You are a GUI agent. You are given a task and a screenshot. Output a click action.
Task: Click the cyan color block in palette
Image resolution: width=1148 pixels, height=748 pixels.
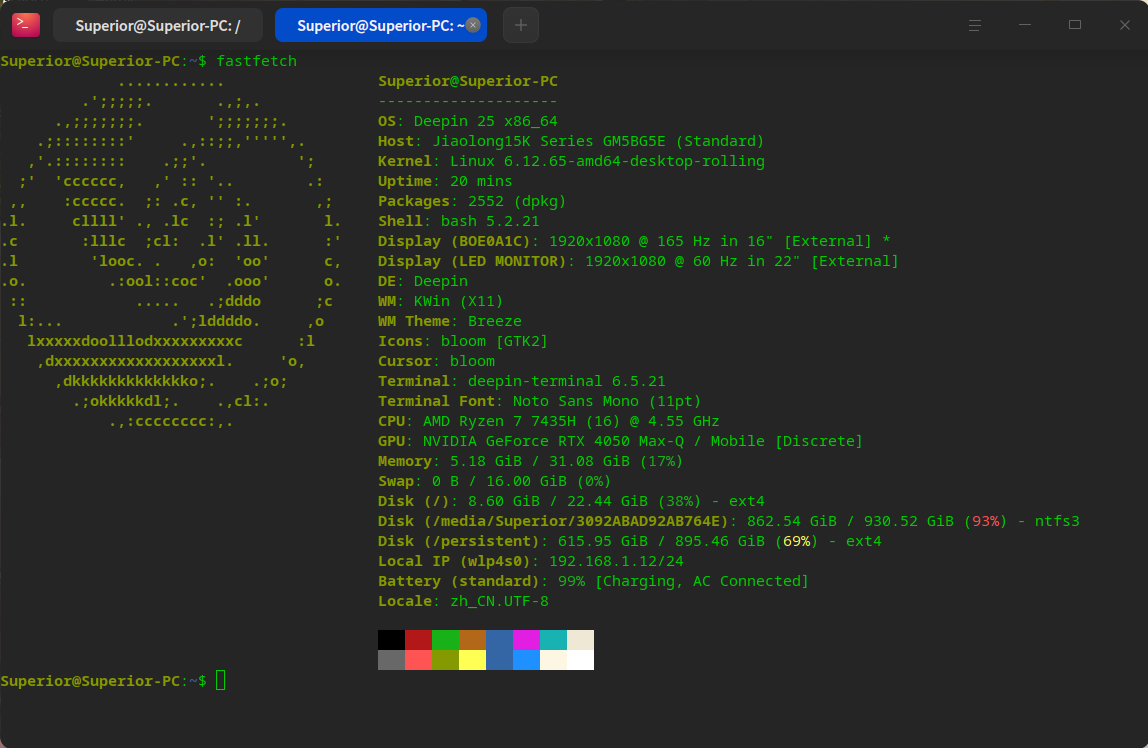553,640
